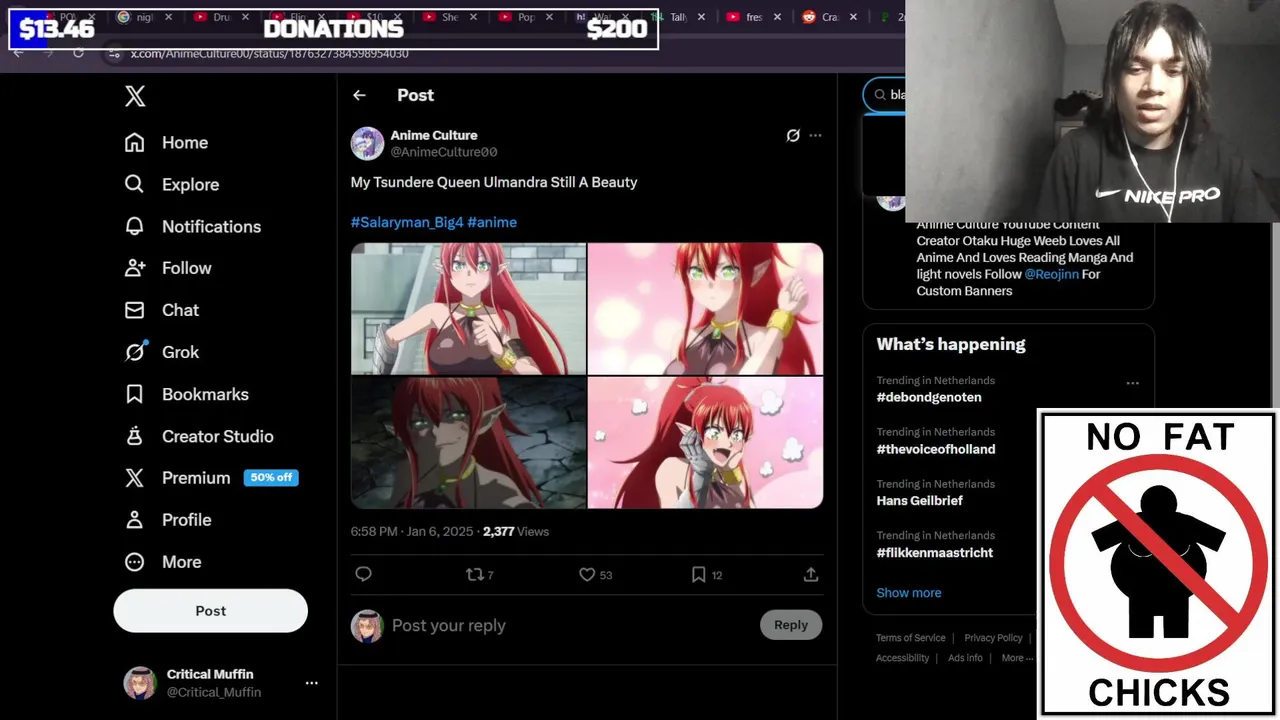Open the top-right post image

pyautogui.click(x=705, y=308)
